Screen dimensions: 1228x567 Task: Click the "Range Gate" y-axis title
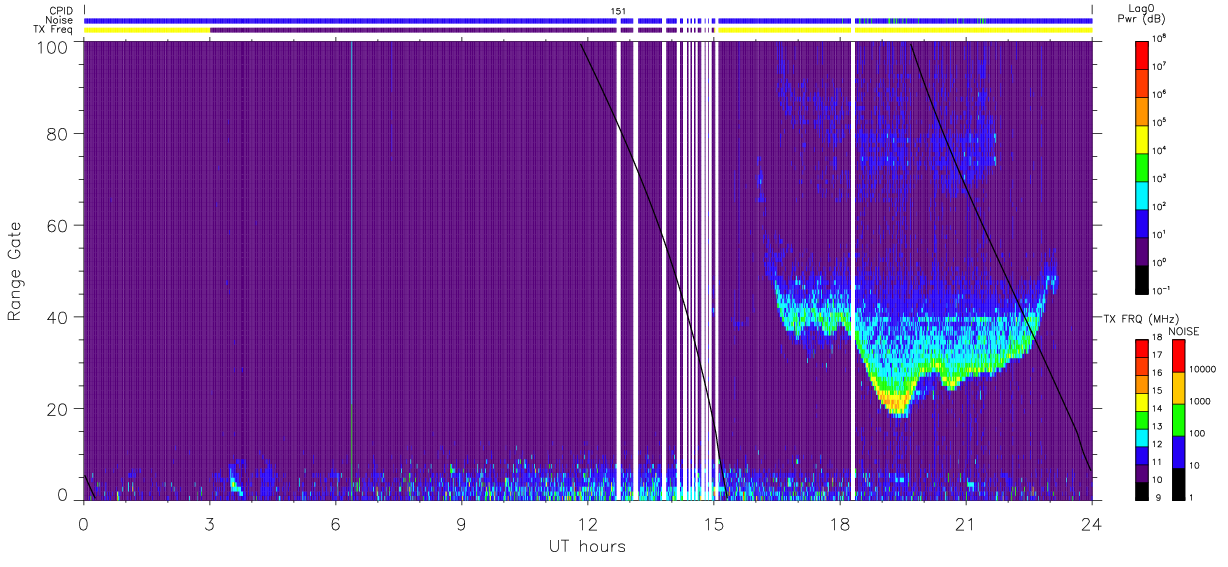coord(15,272)
